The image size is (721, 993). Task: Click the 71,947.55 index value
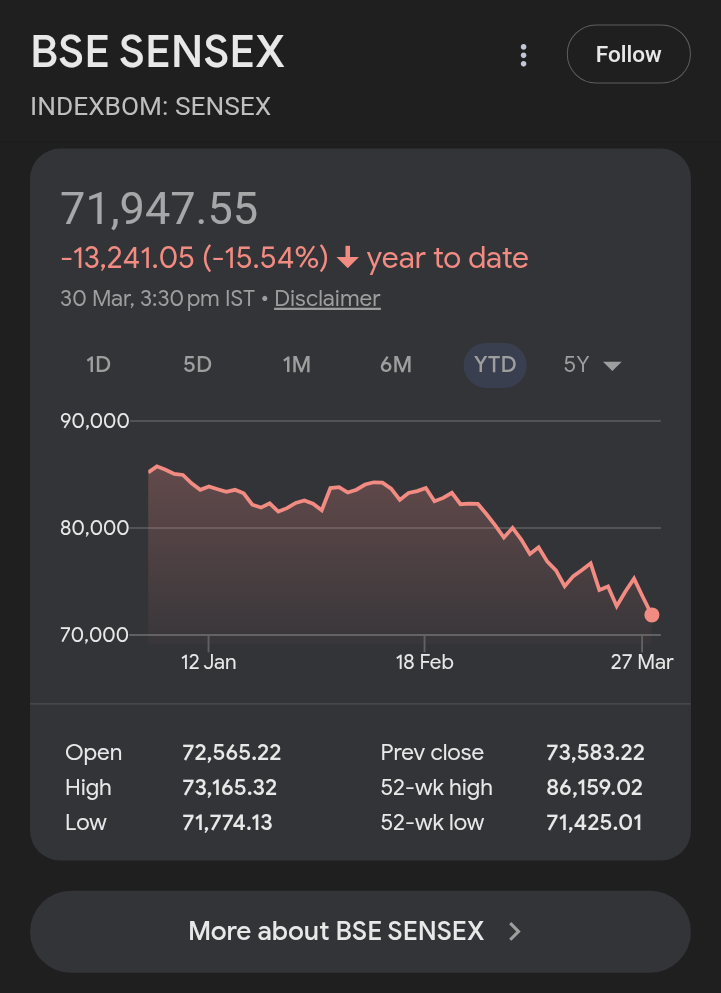pyautogui.click(x=160, y=209)
